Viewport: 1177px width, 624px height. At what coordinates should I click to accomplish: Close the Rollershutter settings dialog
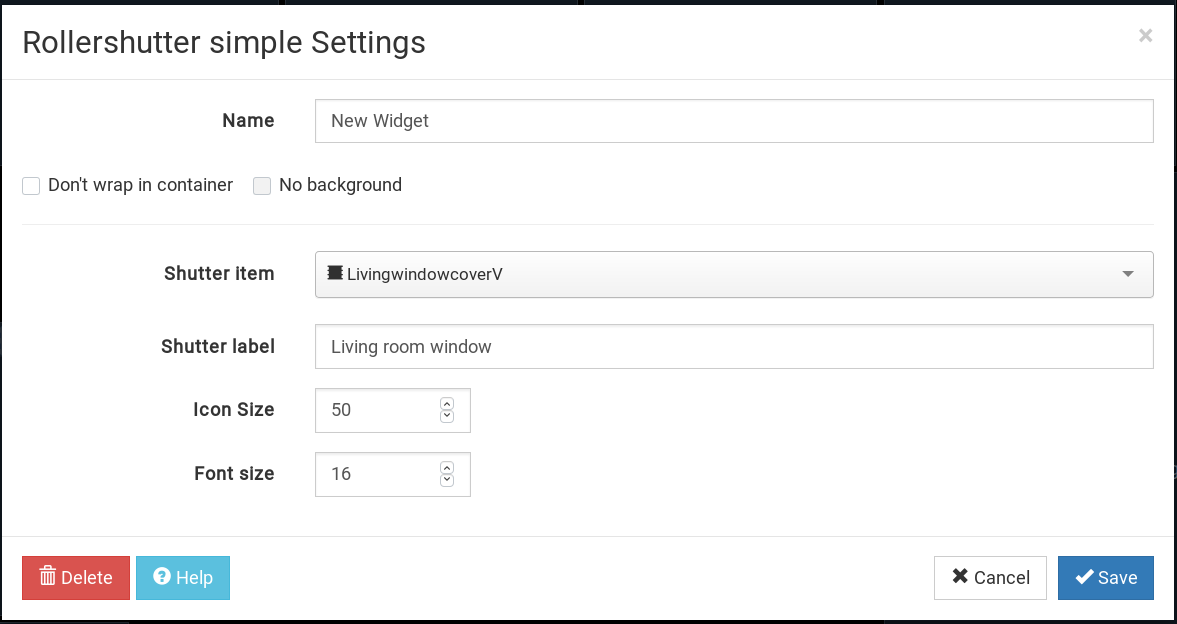pyautogui.click(x=1145, y=35)
